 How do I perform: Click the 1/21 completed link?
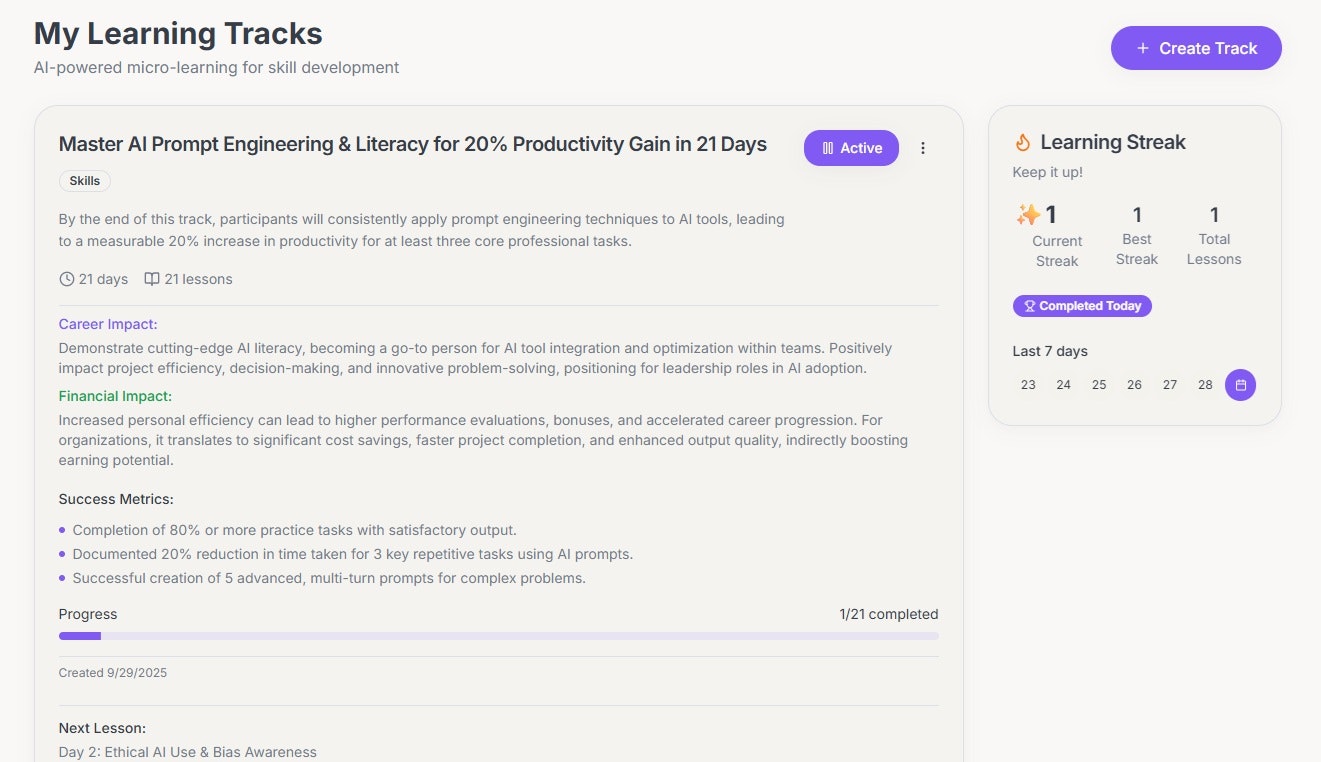coord(888,613)
